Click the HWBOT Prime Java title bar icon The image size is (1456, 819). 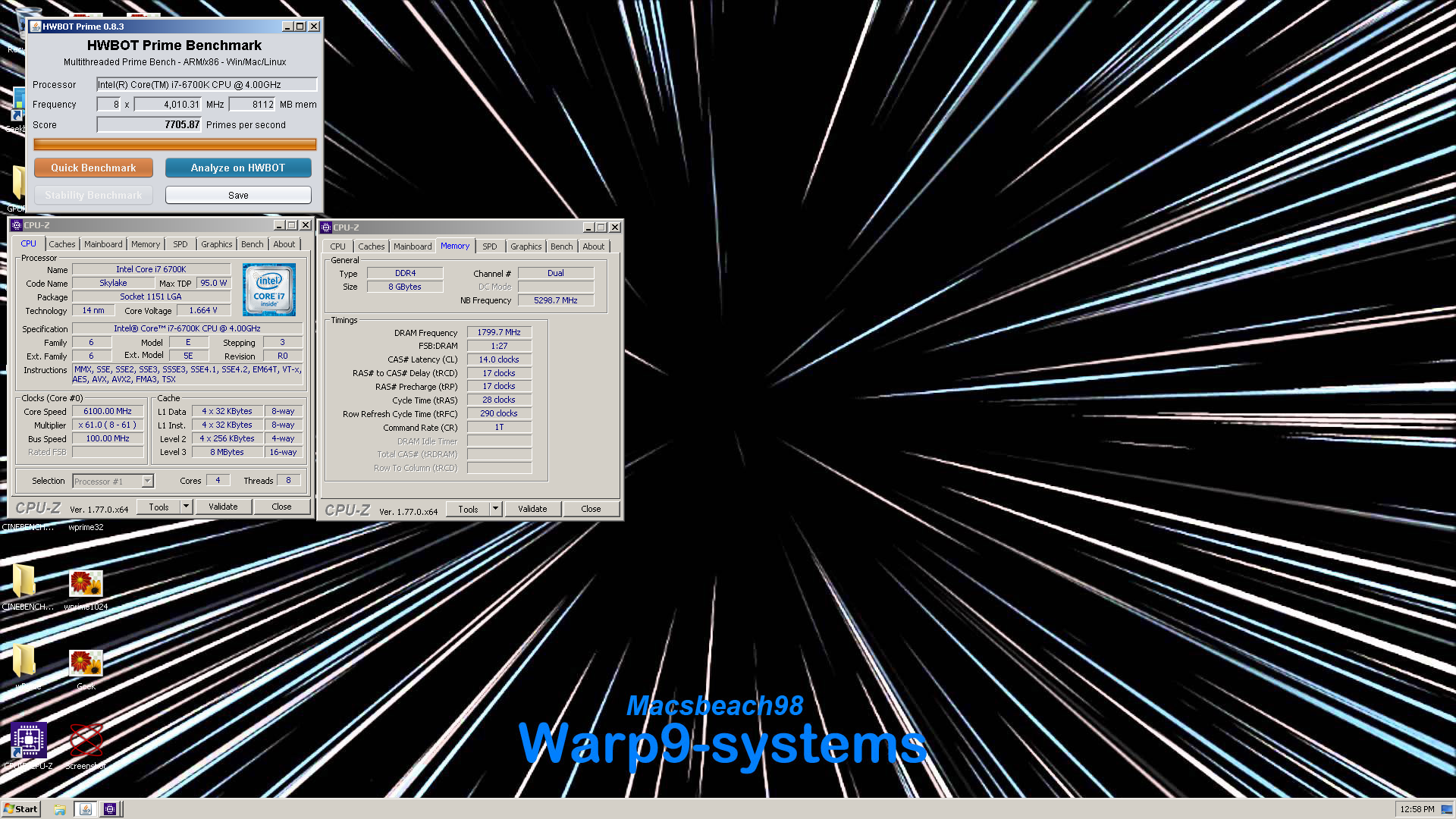point(36,27)
